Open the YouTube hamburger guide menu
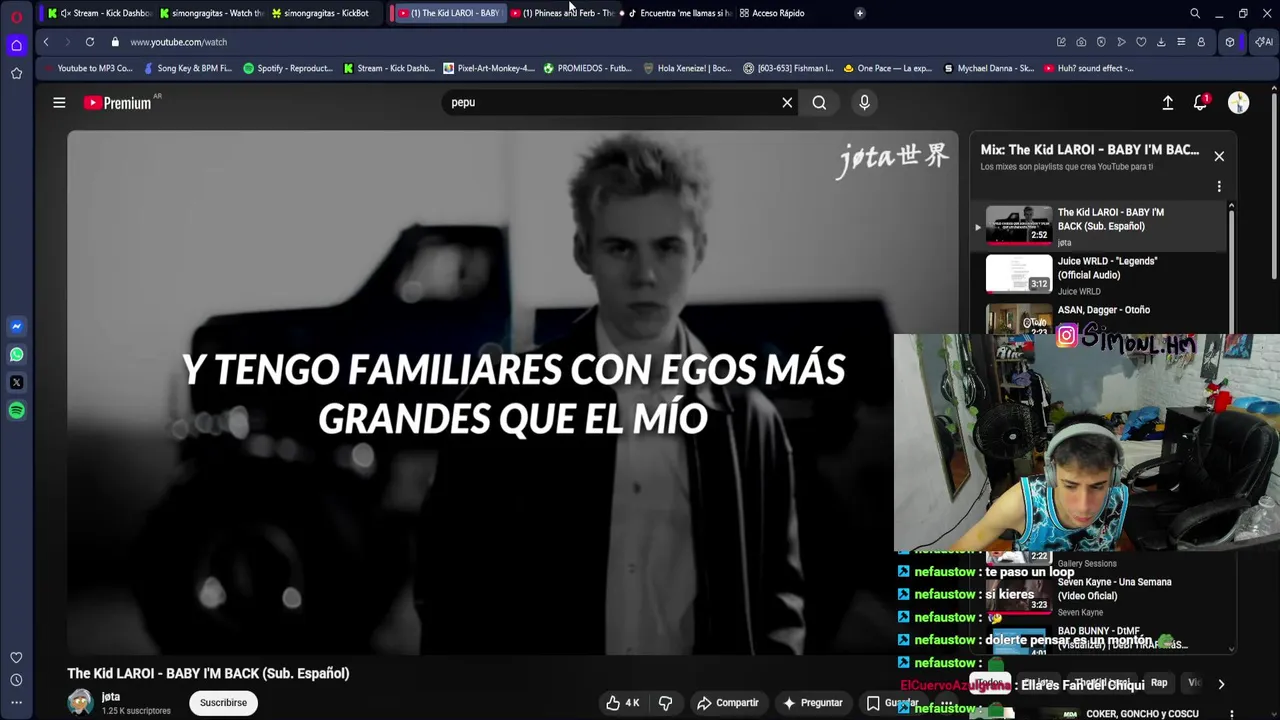This screenshot has width=1280, height=720. tap(59, 102)
